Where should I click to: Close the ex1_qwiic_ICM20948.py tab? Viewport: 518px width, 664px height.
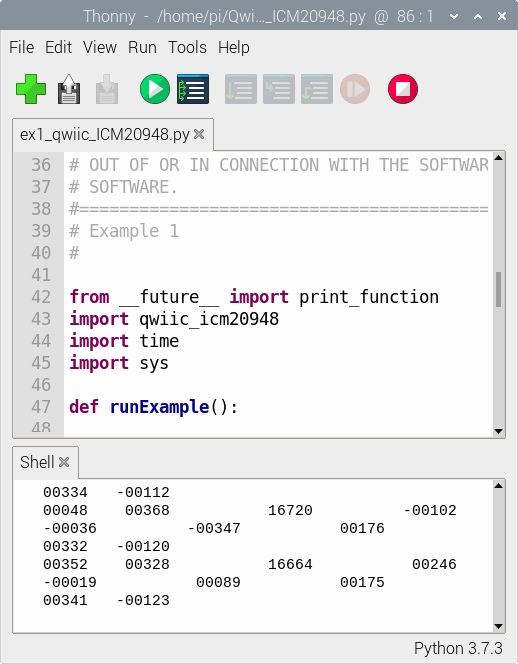tap(199, 134)
